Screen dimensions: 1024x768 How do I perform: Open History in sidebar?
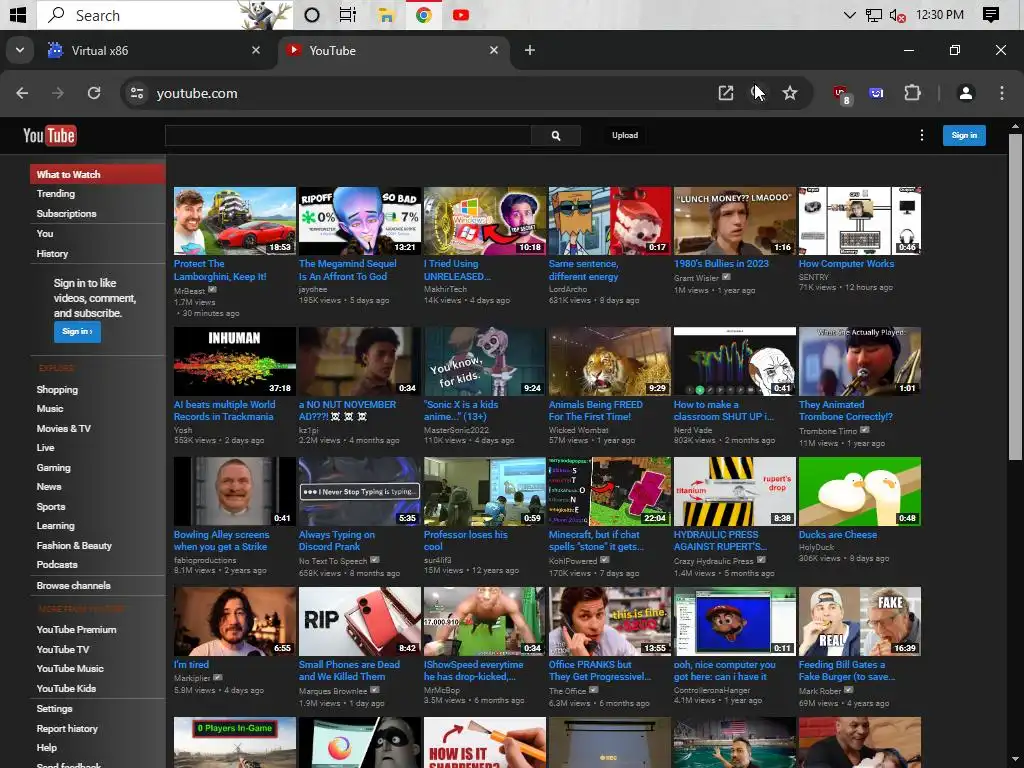pyautogui.click(x=52, y=253)
